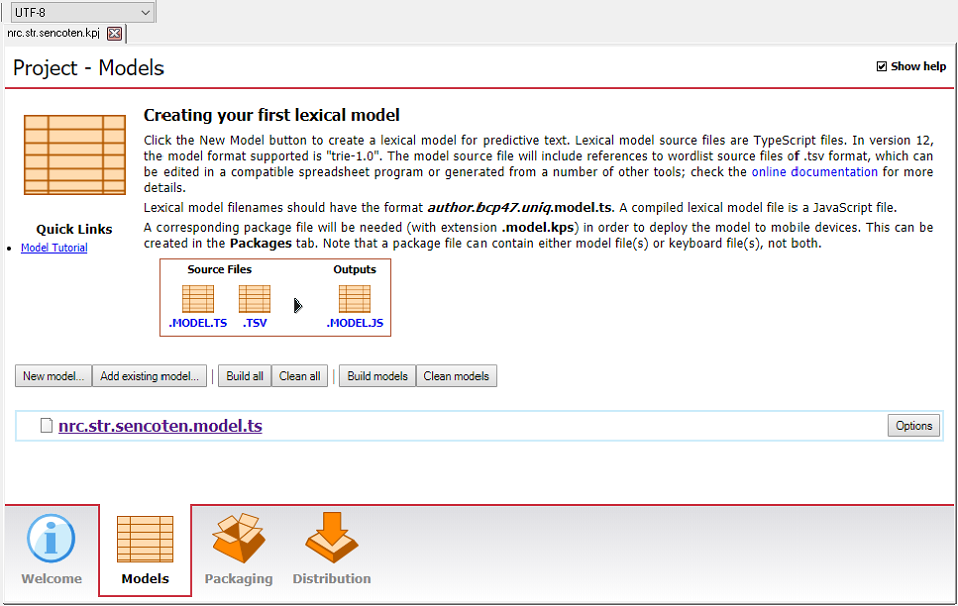Viewport: 958px width, 606px height.
Task: Click the .MODEL.TS source file icon
Action: click(198, 299)
